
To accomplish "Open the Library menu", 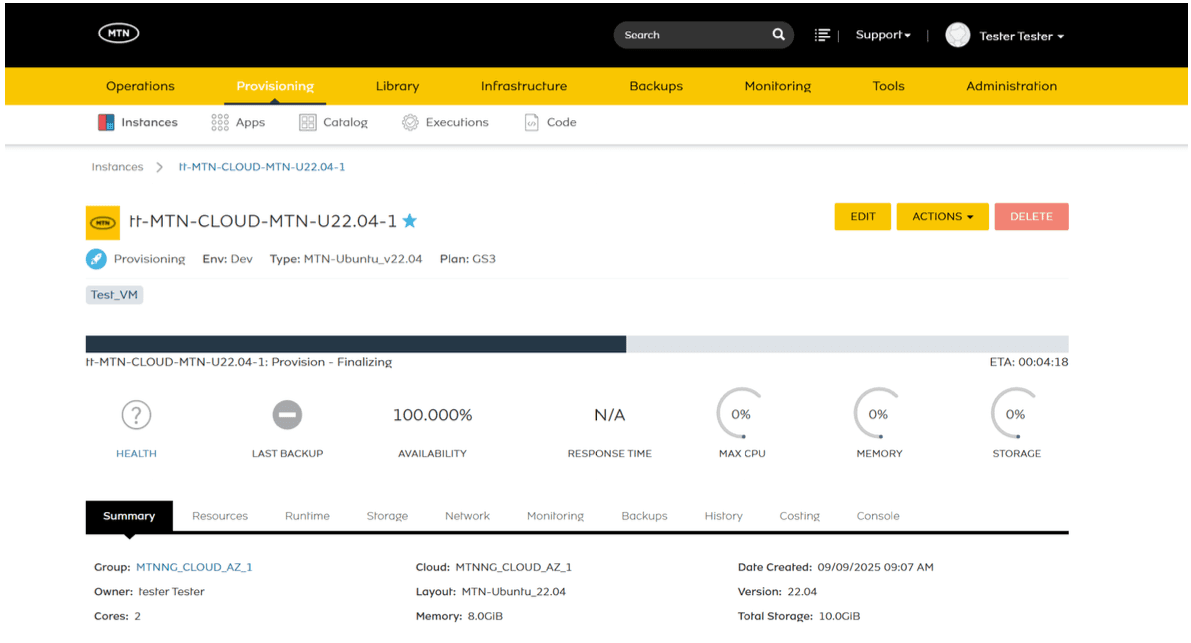I will pyautogui.click(x=397, y=86).
